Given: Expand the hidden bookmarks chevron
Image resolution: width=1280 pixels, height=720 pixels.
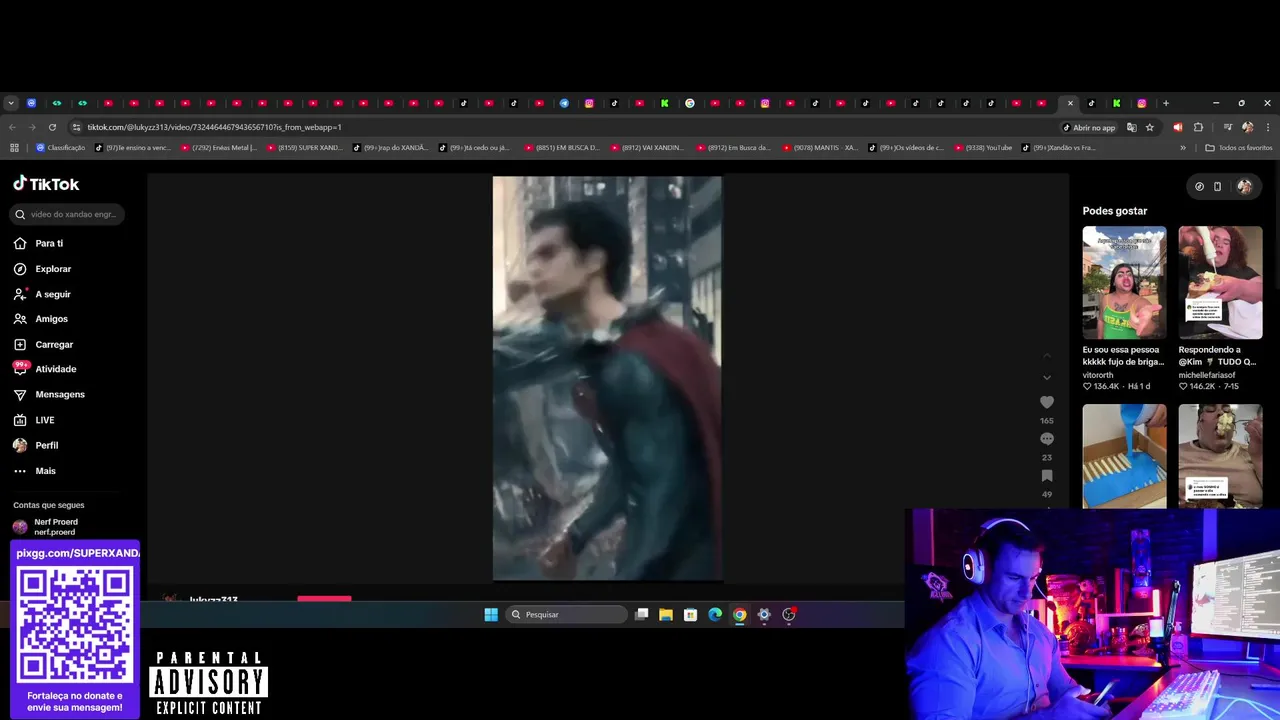Looking at the screenshot, I should tap(1183, 148).
